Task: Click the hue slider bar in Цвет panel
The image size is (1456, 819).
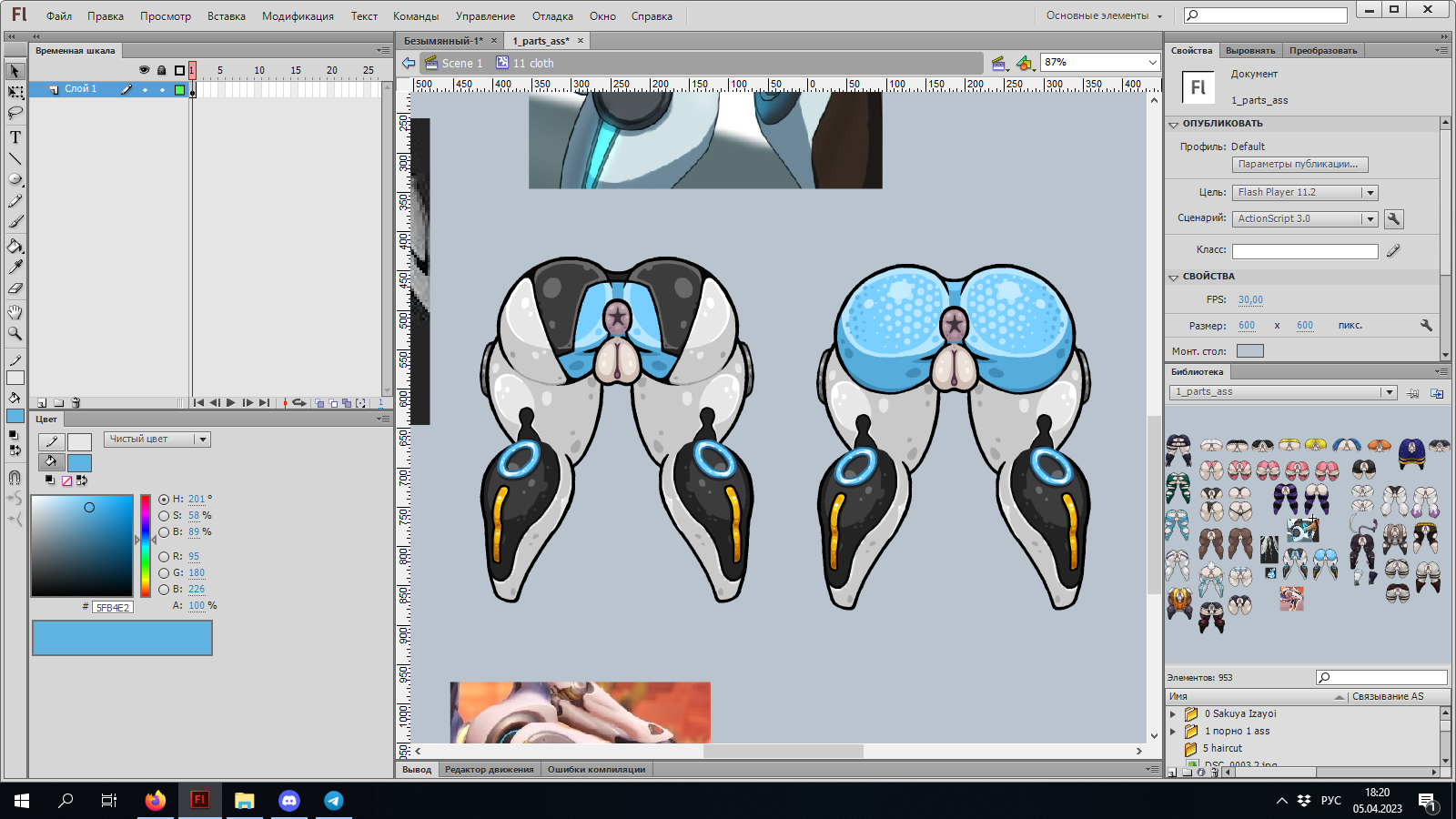Action: (x=146, y=545)
